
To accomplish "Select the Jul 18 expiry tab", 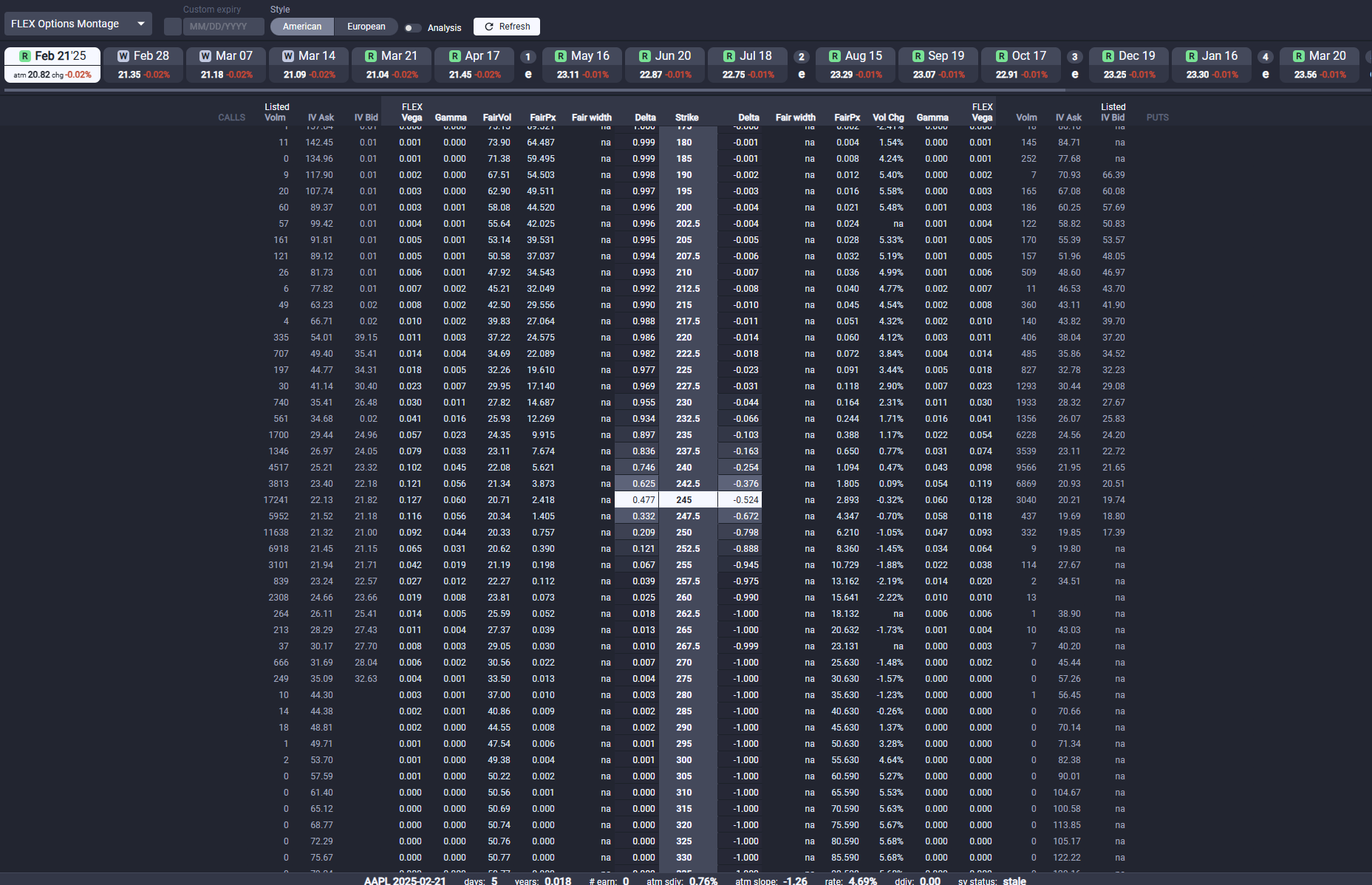I will pos(748,64).
